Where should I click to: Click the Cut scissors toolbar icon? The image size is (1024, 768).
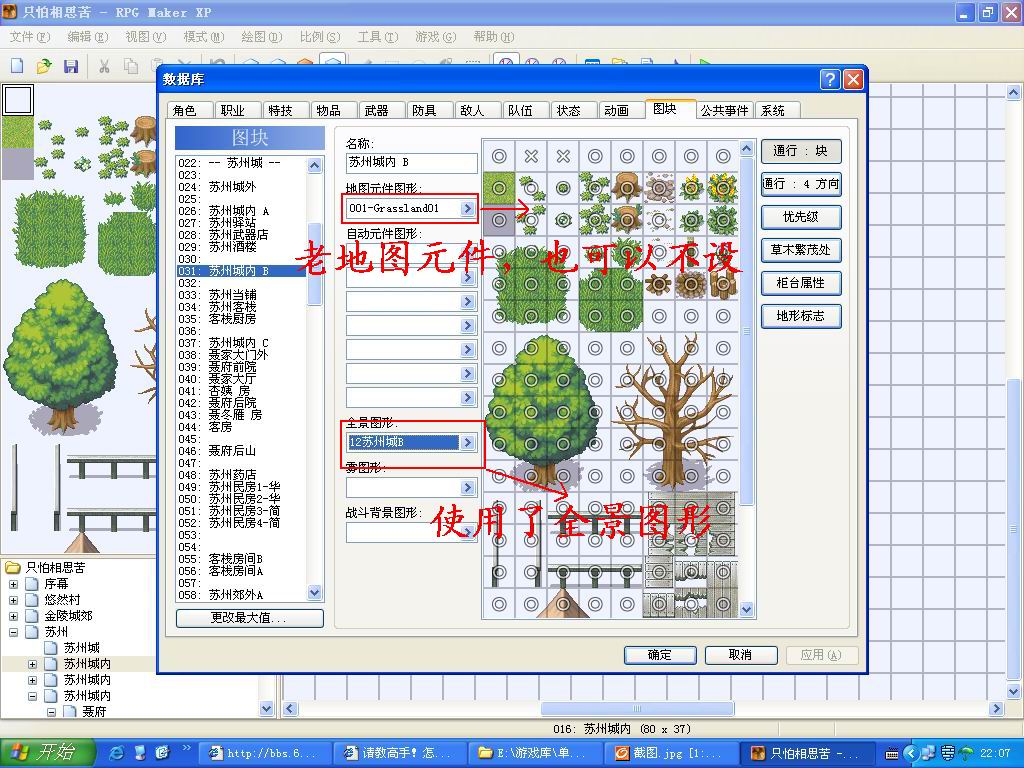coord(104,65)
